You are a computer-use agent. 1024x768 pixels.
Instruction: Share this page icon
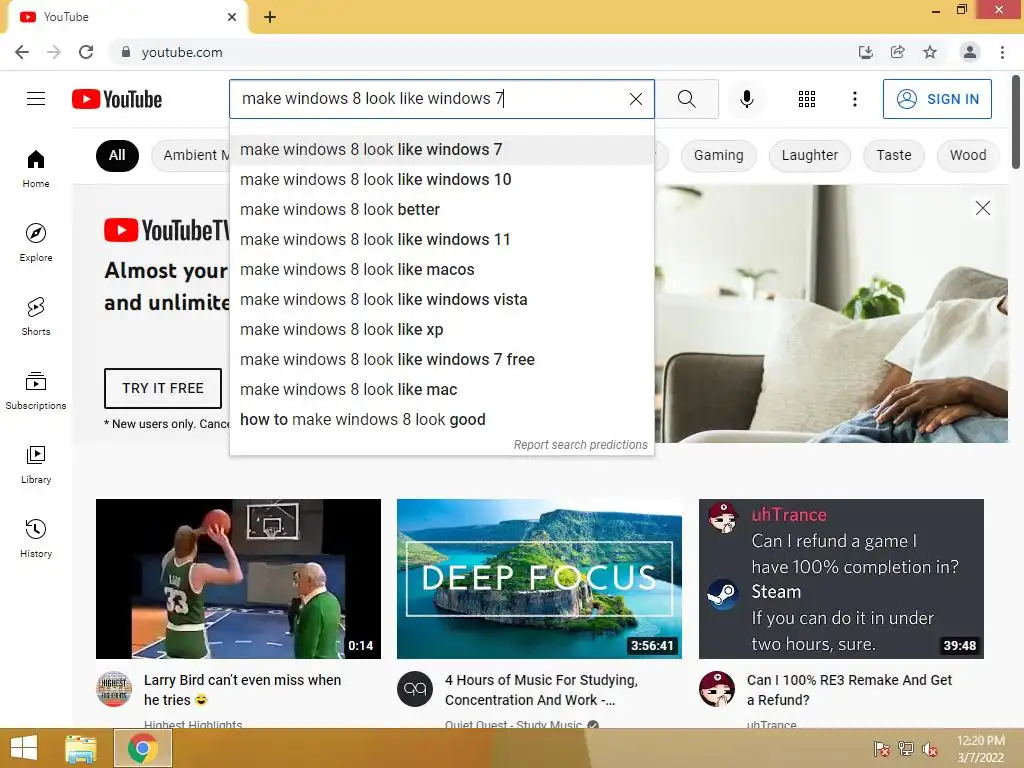[897, 52]
